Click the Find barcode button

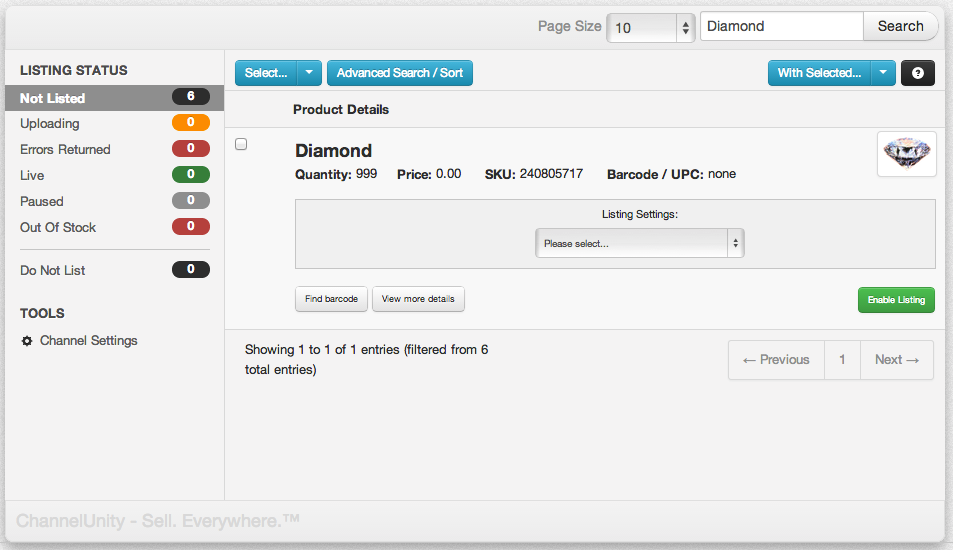(x=331, y=299)
